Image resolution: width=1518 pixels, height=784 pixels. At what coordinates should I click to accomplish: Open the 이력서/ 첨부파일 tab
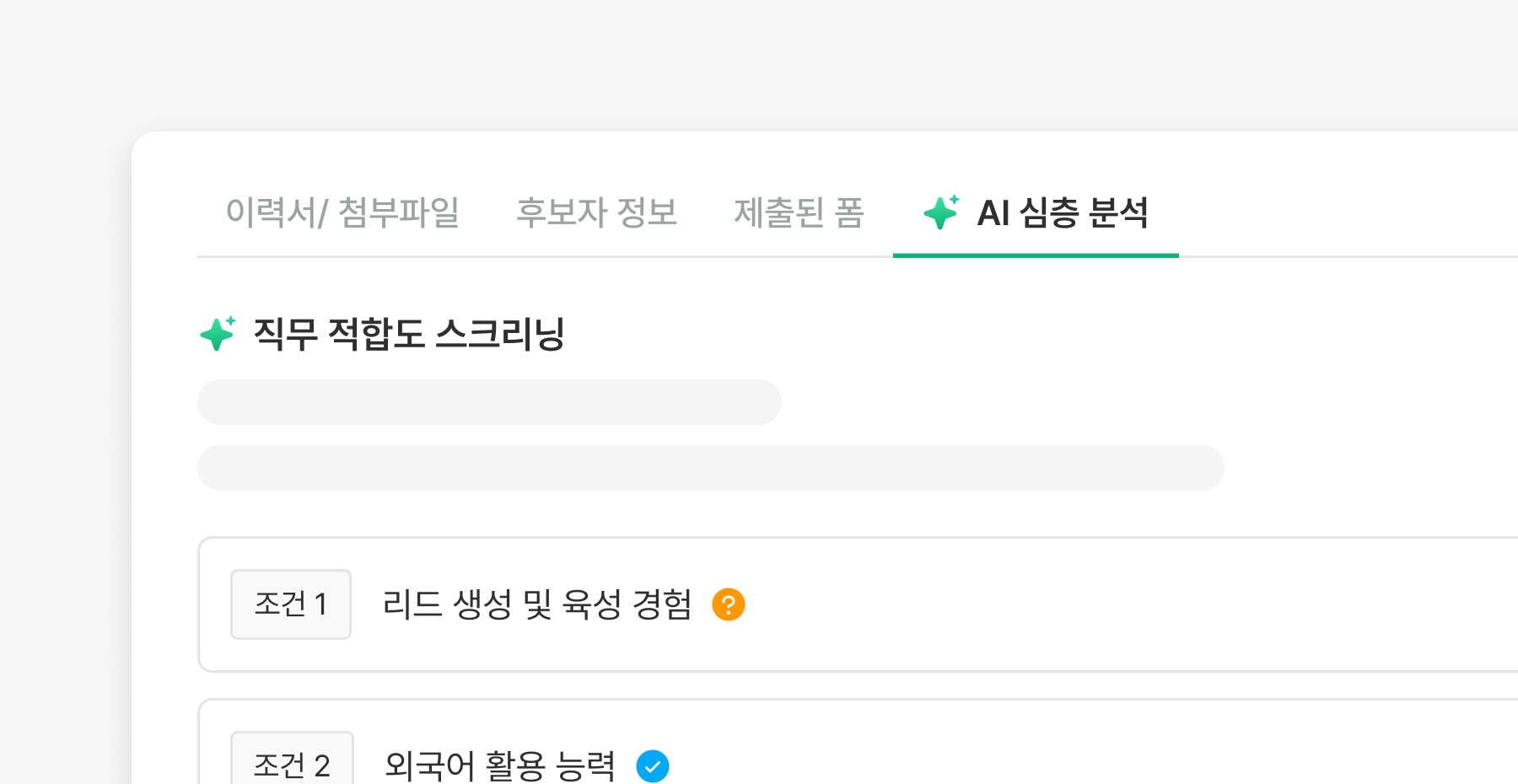[x=342, y=212]
